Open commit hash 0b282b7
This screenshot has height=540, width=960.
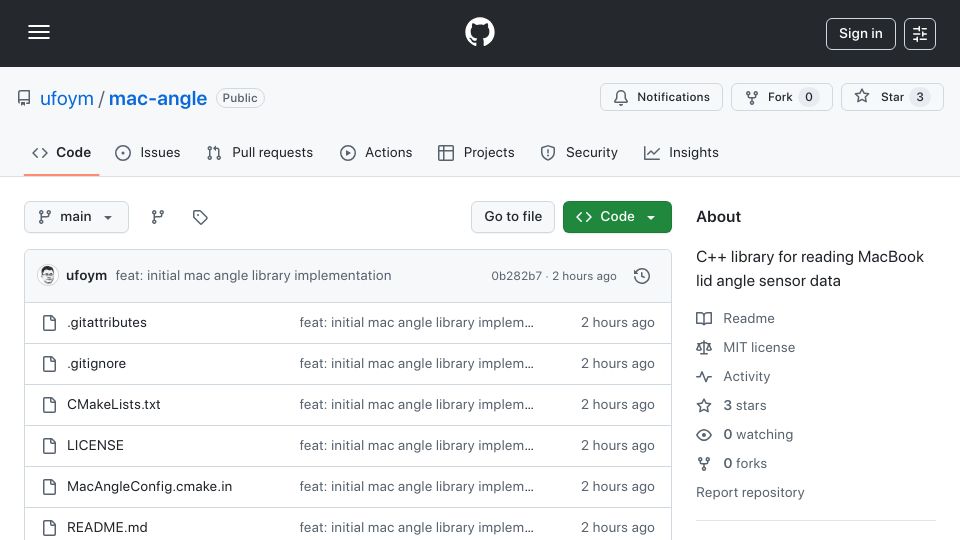(x=516, y=276)
